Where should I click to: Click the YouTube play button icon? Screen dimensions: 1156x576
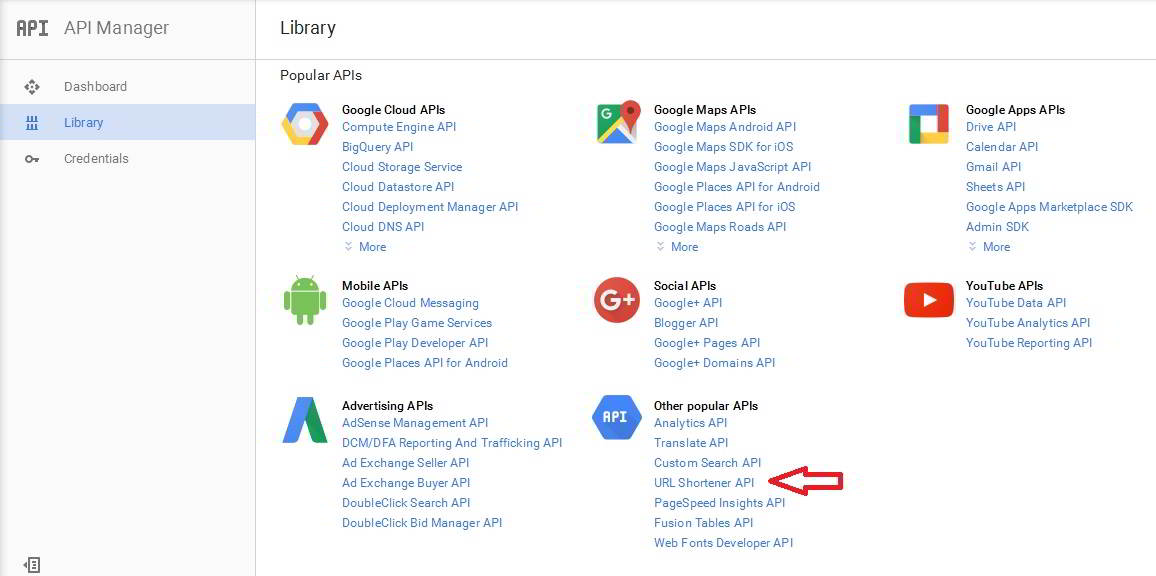tap(929, 300)
